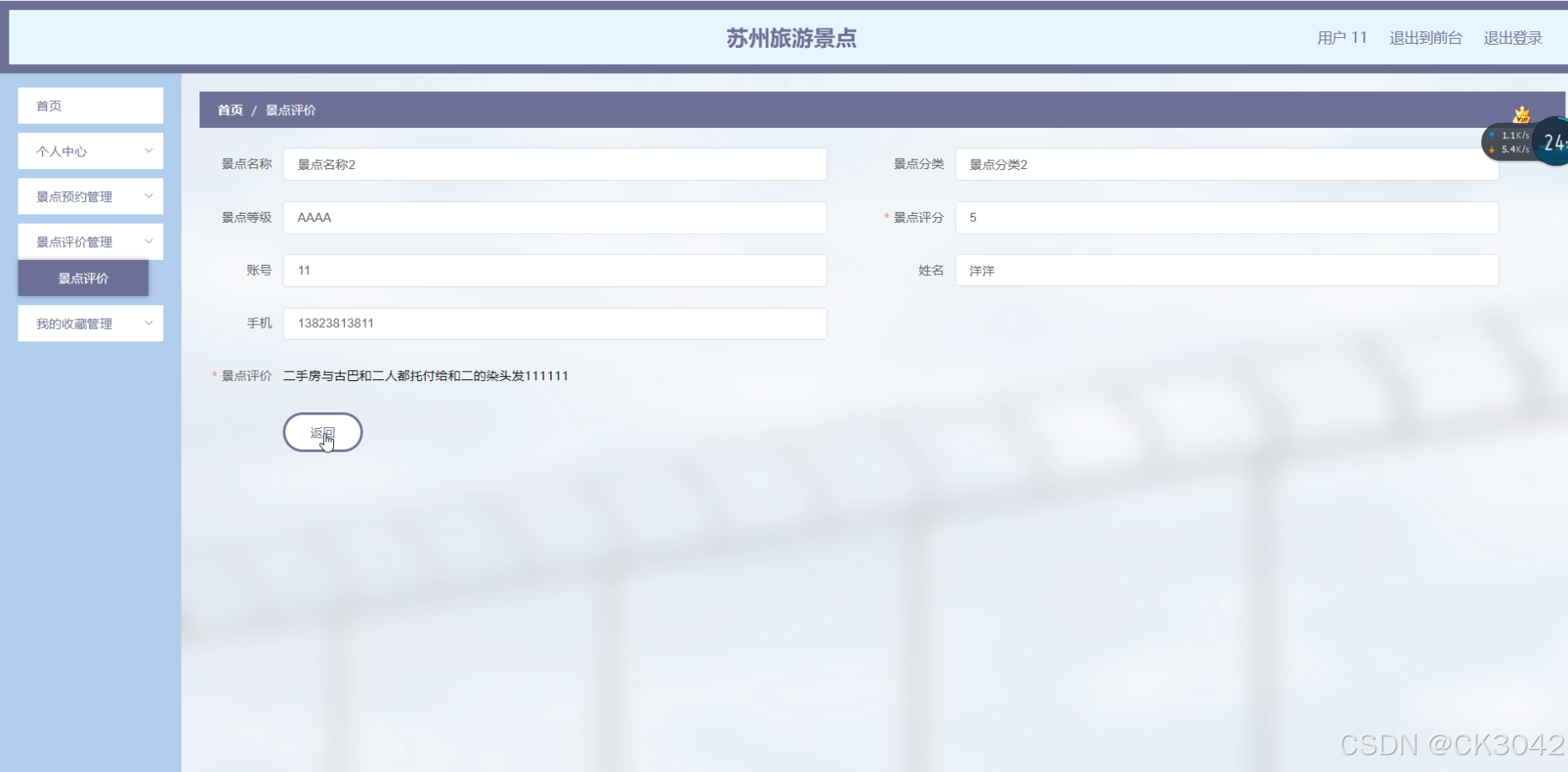The image size is (1568, 772).
Task: Click the 用户 11 label in header
Action: 1342,38
